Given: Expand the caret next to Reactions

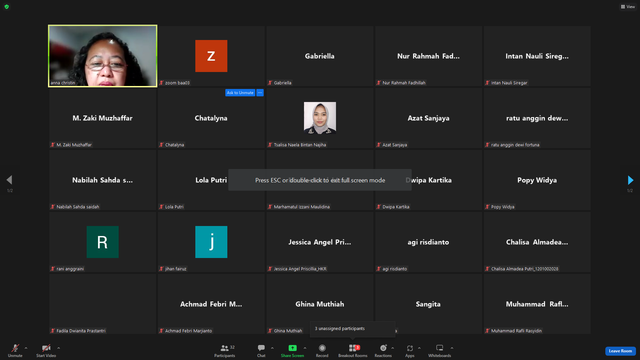Looking at the screenshot, I should click(393, 348).
